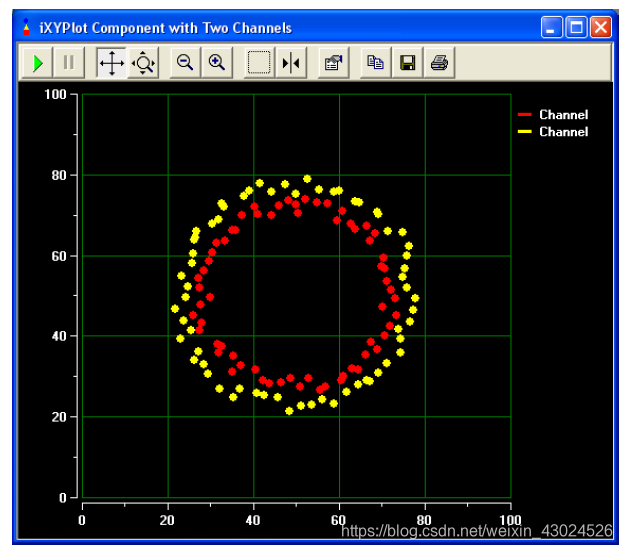Click the Y-axis label 100
This screenshot has width=623, height=550.
click(55, 95)
